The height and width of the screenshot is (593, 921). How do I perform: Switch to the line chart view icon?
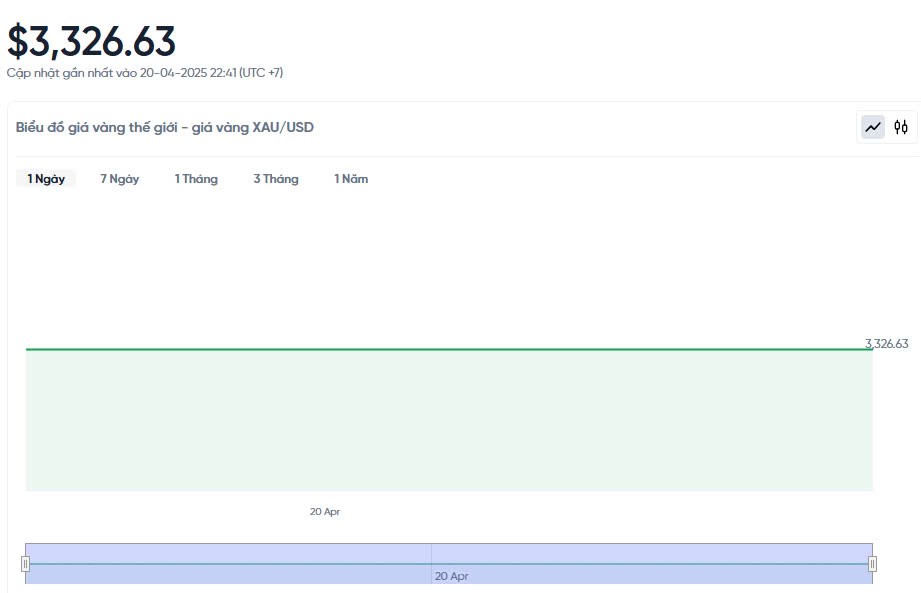pyautogui.click(x=873, y=127)
